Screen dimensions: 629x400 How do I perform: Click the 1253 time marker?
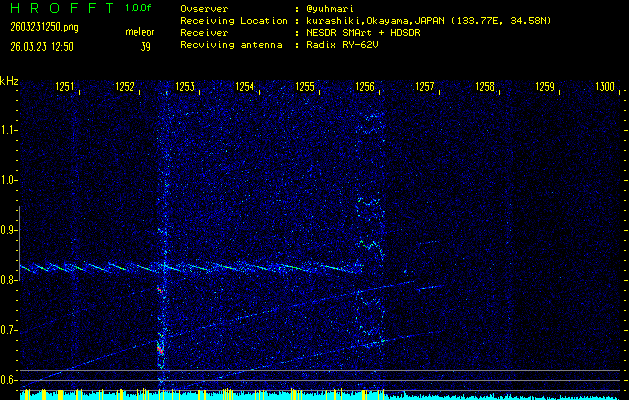pos(185,86)
